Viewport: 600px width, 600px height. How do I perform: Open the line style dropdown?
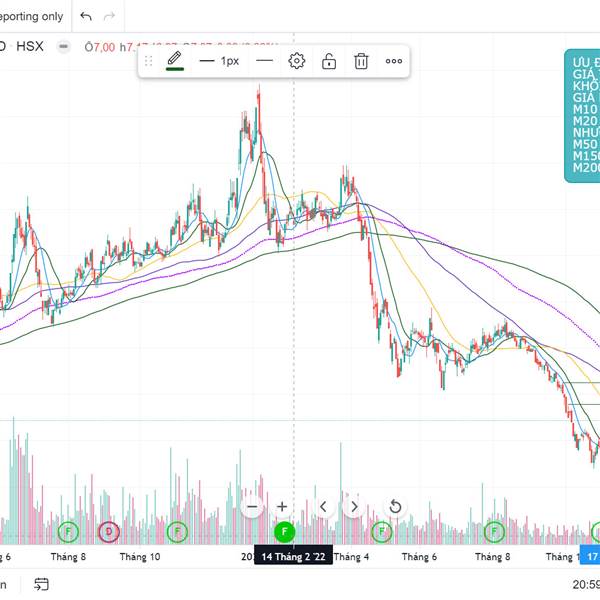click(264, 61)
